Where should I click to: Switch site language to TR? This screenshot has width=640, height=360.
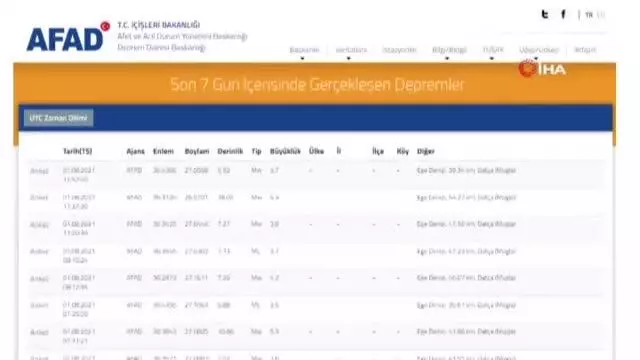[589, 15]
